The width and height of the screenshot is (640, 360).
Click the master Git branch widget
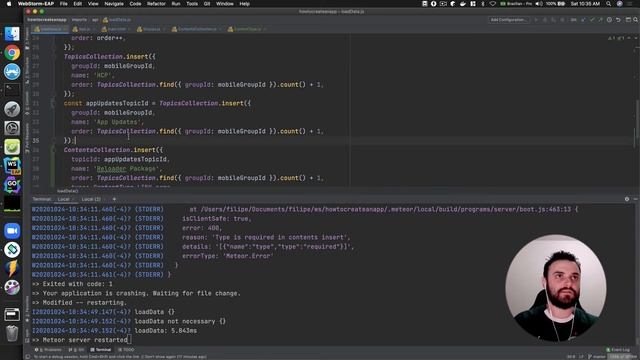click(596, 357)
